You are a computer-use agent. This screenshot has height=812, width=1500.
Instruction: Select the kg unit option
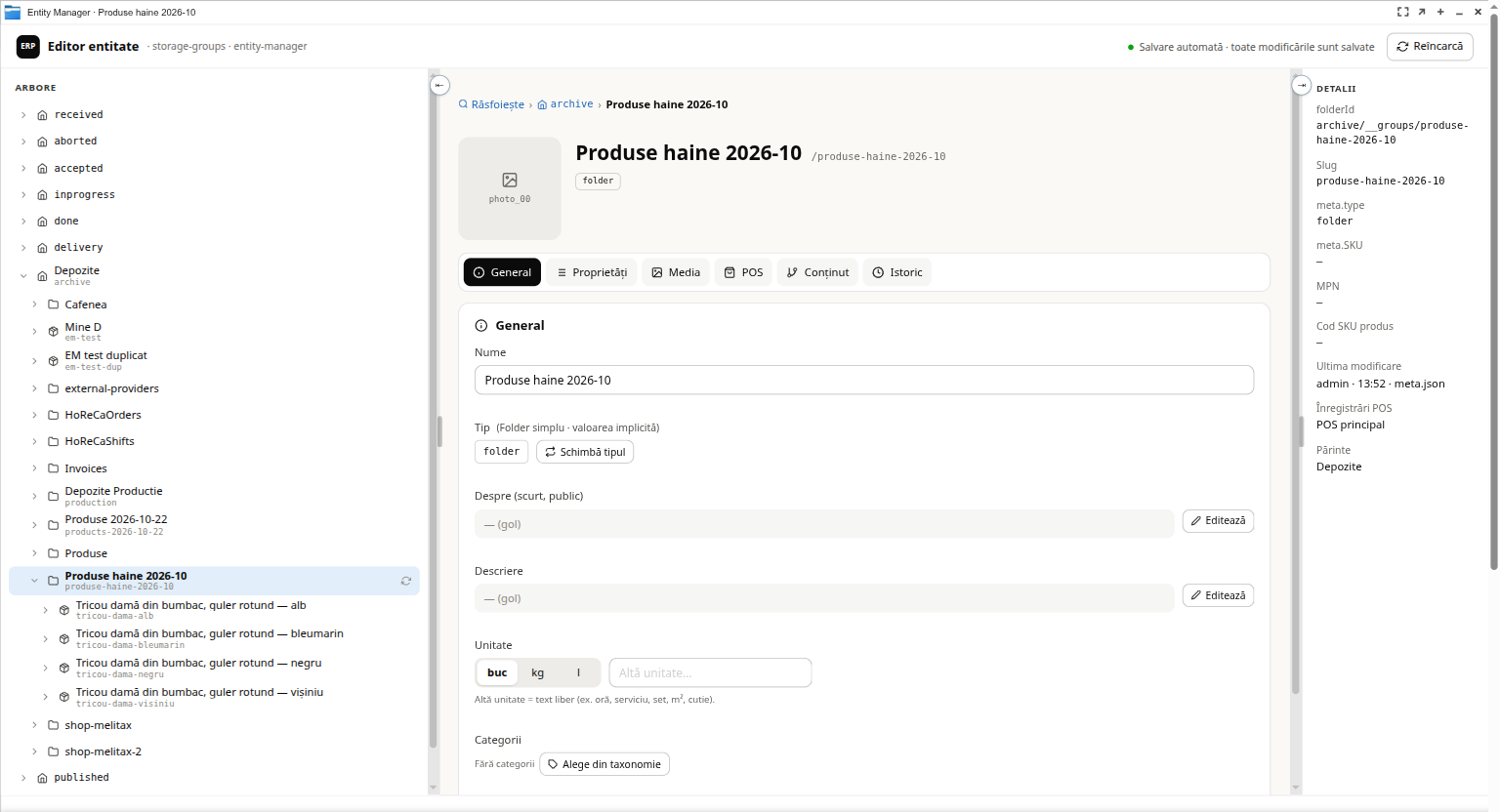[x=537, y=672]
